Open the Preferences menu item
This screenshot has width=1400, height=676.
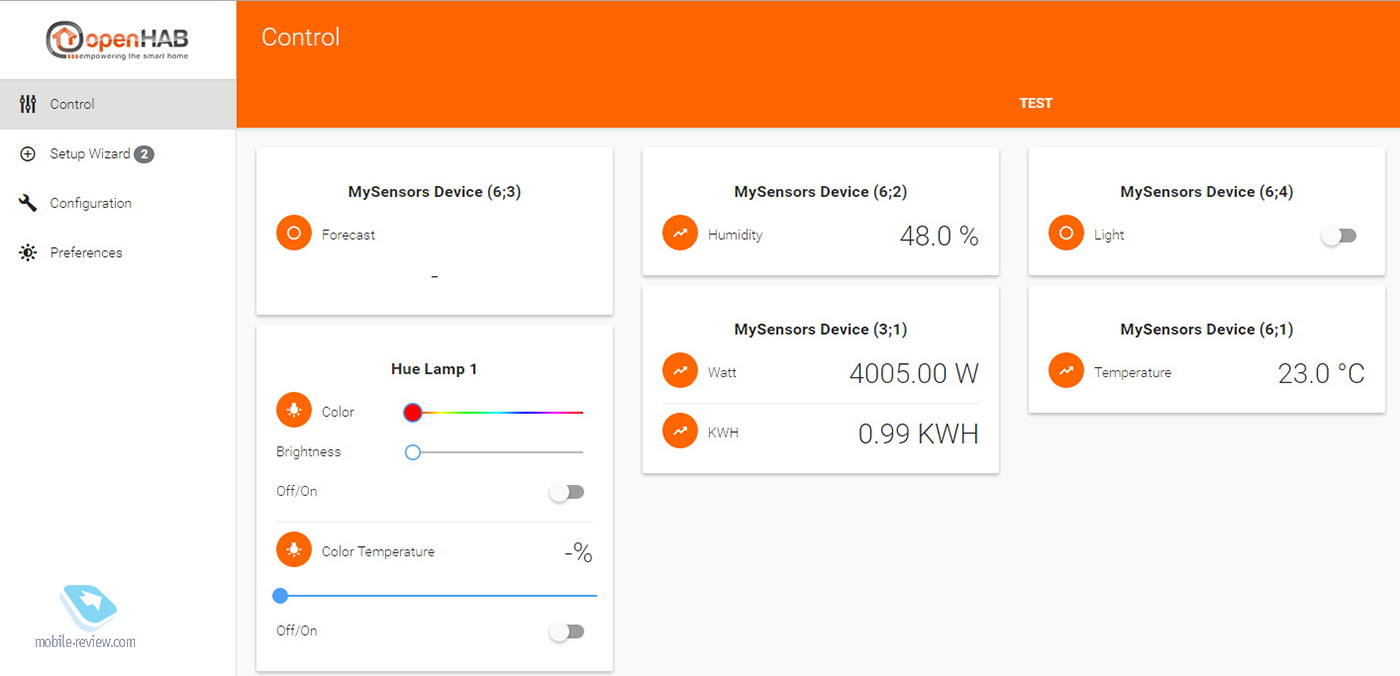click(118, 253)
